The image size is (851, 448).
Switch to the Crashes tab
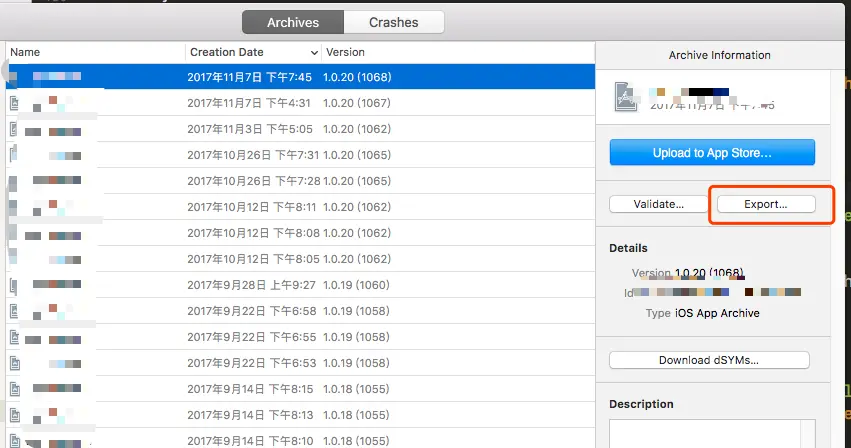(394, 22)
